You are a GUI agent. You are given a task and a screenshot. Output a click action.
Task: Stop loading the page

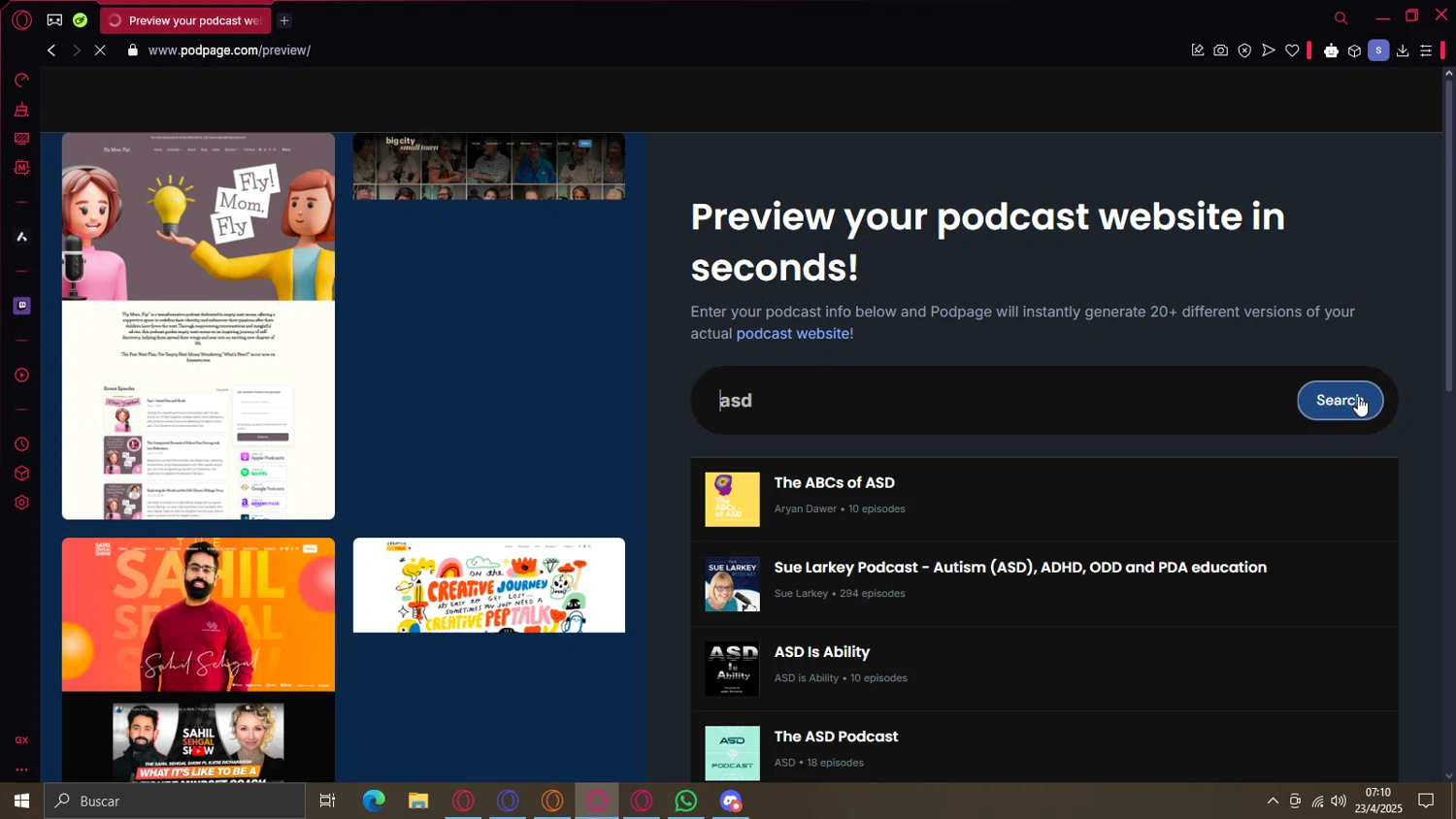(x=100, y=50)
